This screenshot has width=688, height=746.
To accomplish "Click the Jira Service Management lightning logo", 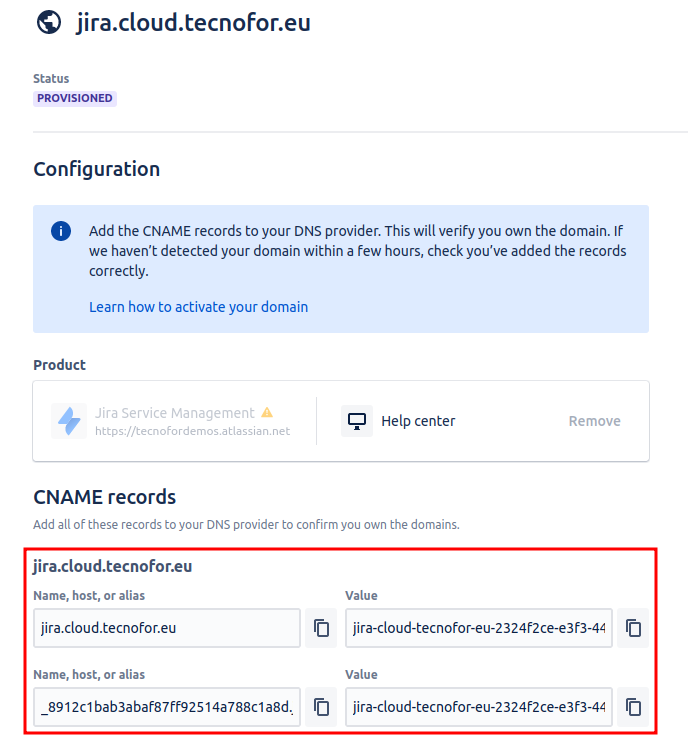I will [69, 421].
